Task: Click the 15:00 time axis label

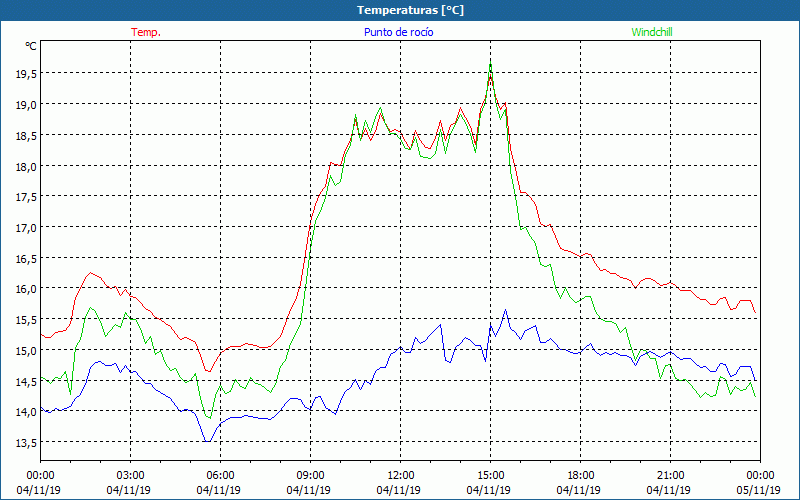Action: pyautogui.click(x=490, y=476)
